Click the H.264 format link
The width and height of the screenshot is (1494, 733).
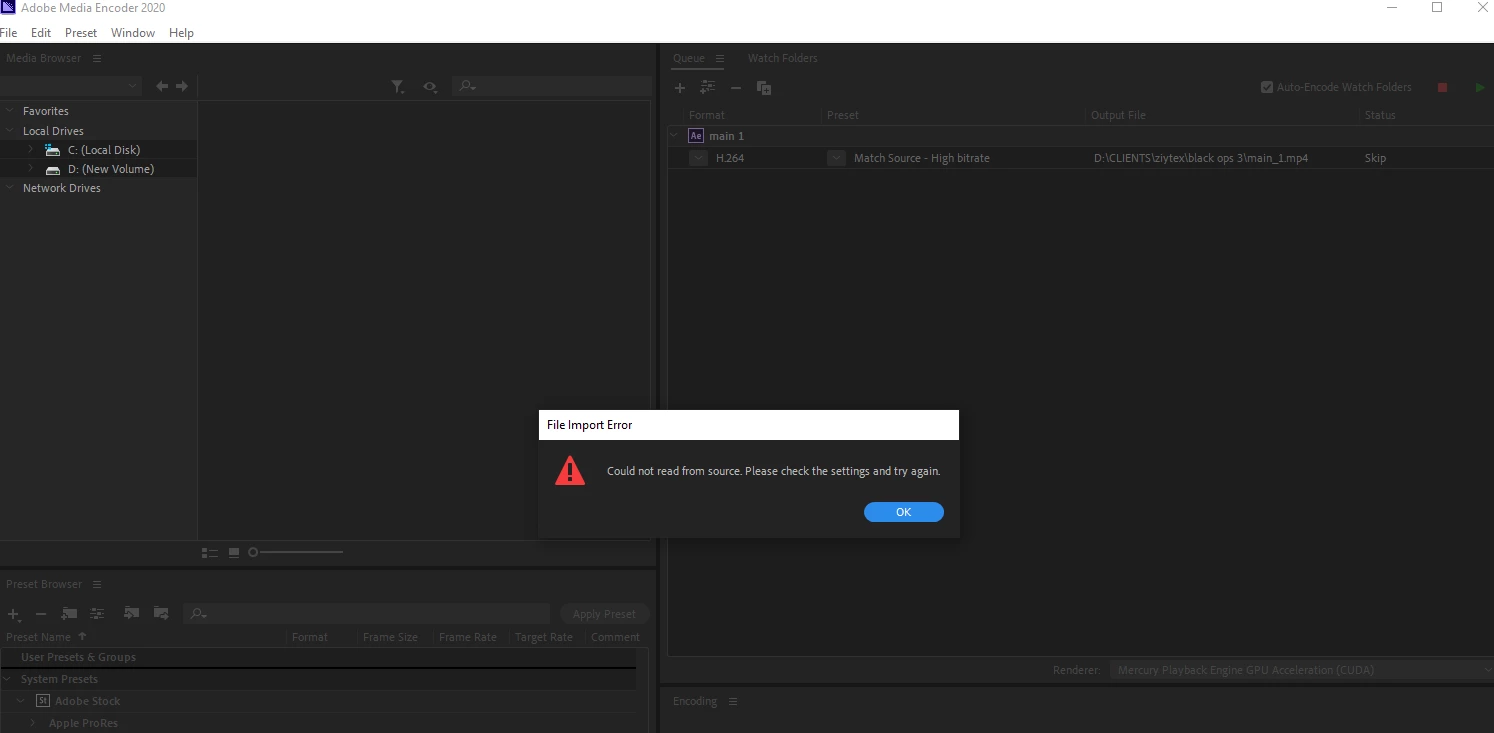[730, 158]
